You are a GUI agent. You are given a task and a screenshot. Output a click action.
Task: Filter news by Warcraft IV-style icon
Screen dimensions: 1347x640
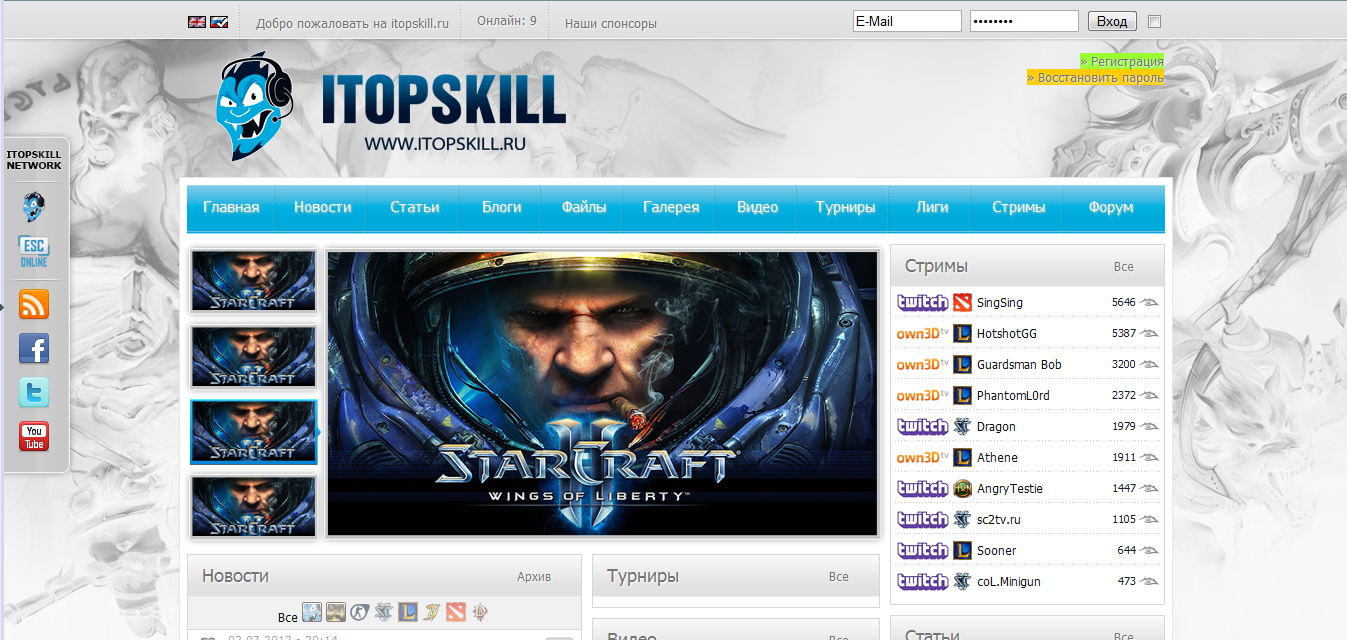(432, 612)
